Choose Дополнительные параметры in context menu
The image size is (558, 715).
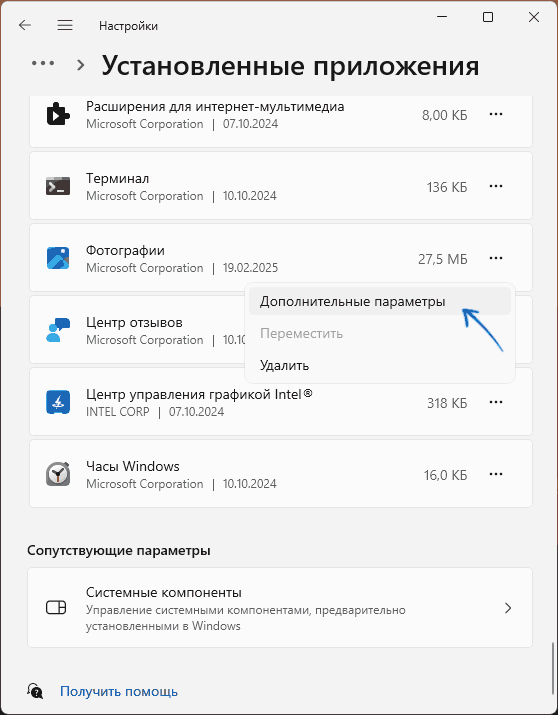tap(380, 301)
